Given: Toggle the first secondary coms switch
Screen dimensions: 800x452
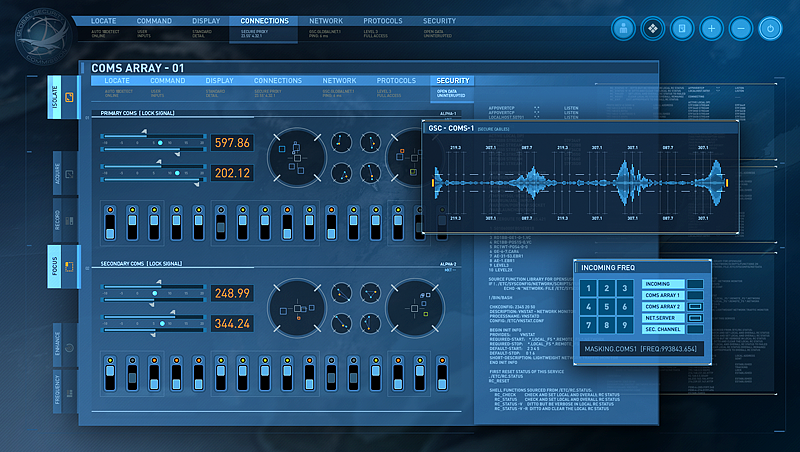Looking at the screenshot, I should (x=110, y=379).
